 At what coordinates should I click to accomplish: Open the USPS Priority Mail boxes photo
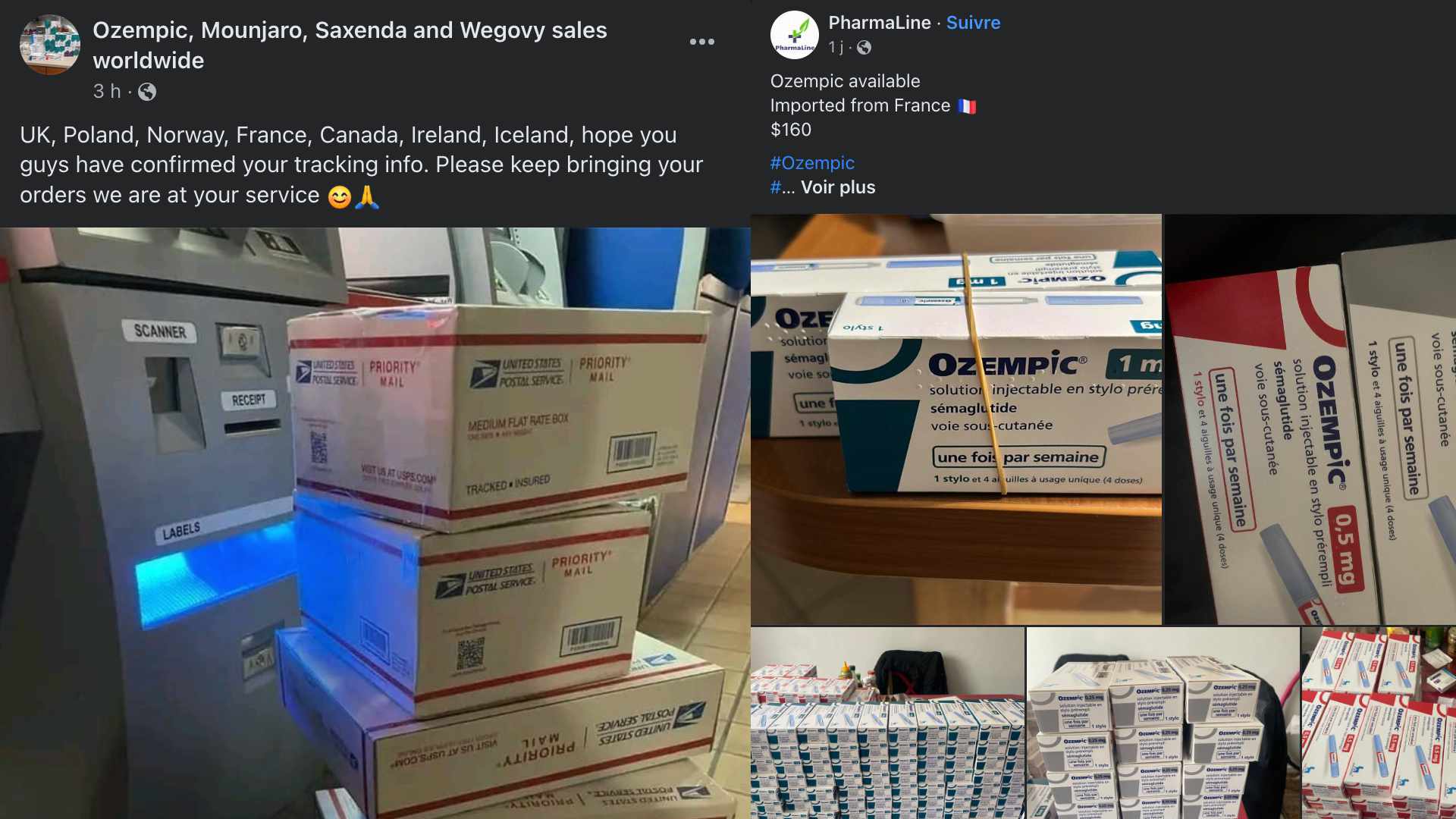point(375,523)
